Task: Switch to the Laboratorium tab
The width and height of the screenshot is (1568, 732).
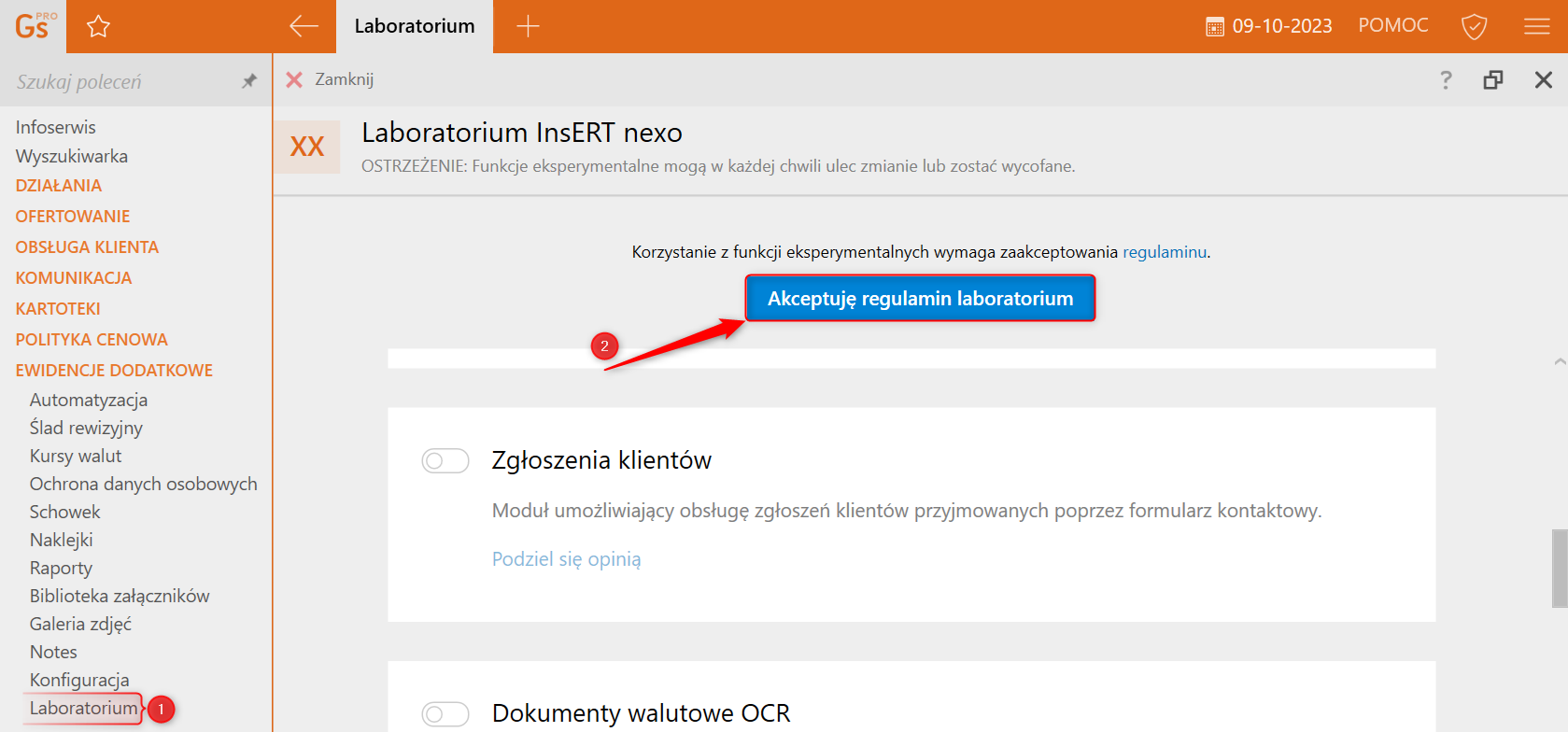Action: [x=415, y=26]
